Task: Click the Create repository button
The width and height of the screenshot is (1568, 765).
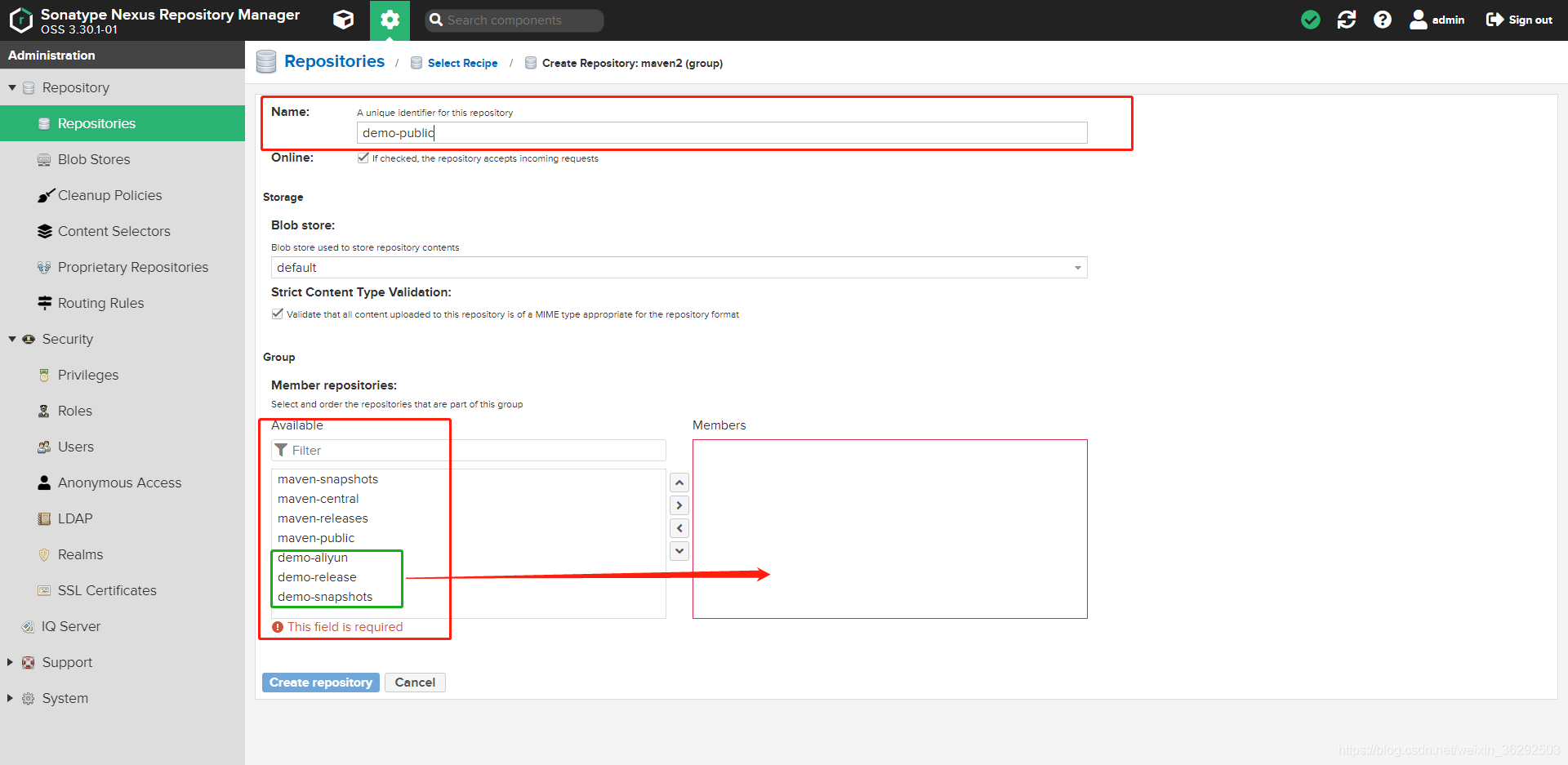Action: pyautogui.click(x=321, y=683)
